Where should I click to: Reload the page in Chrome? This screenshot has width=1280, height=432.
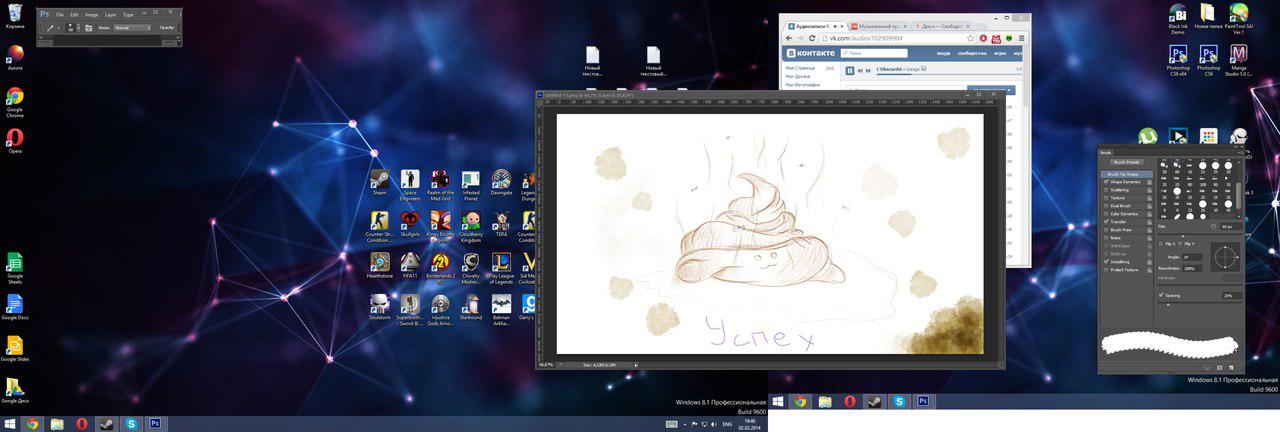coord(813,38)
